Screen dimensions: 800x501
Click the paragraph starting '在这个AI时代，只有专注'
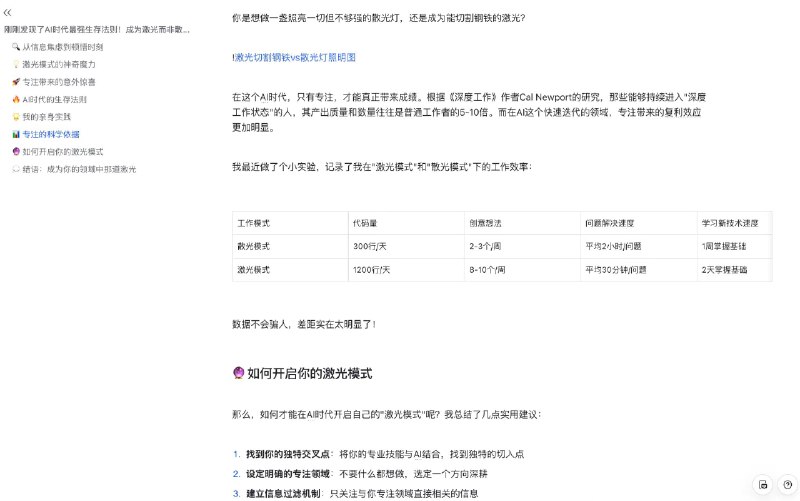pyautogui.click(x=469, y=112)
